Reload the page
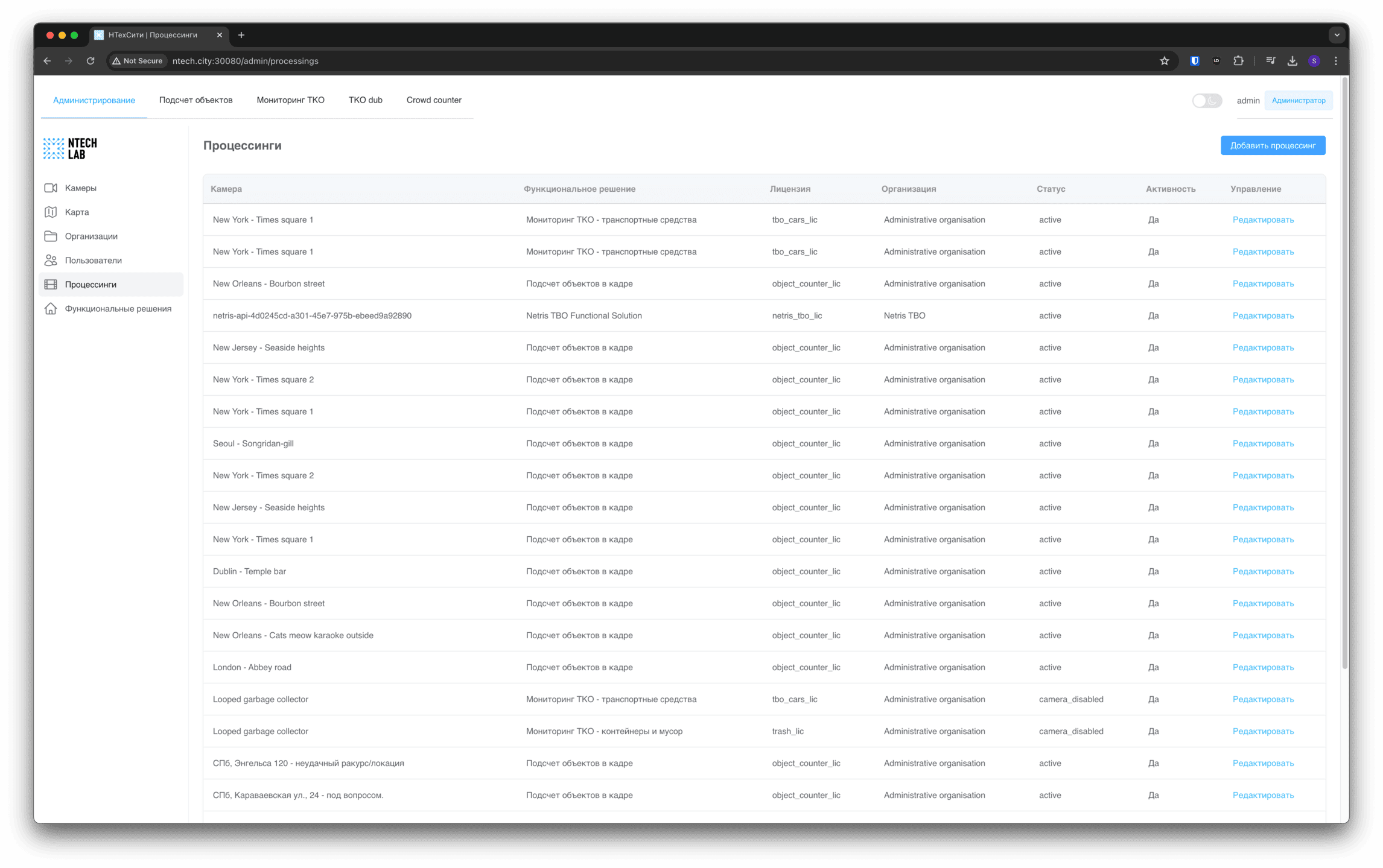This screenshot has height=868, width=1383. pyautogui.click(x=91, y=61)
